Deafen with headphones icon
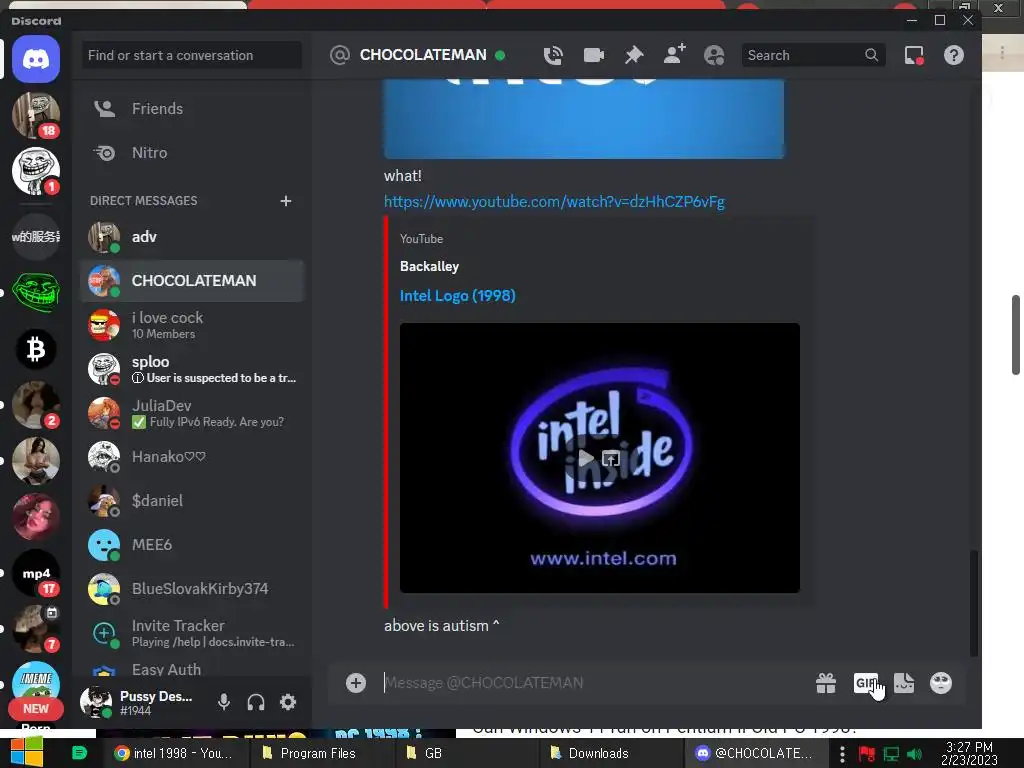This screenshot has width=1024, height=768. pos(256,702)
